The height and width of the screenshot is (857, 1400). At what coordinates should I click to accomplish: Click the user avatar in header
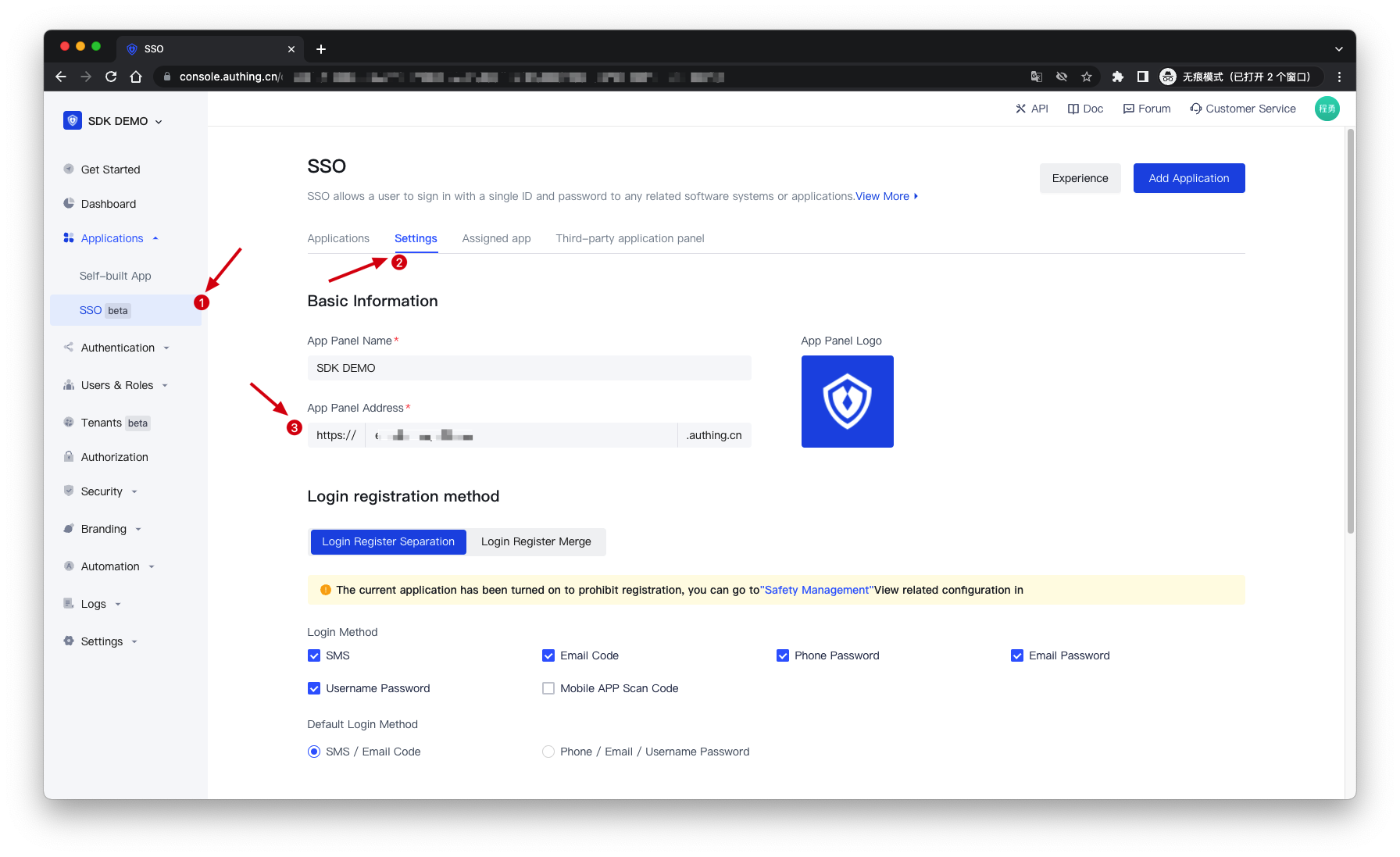[1327, 109]
